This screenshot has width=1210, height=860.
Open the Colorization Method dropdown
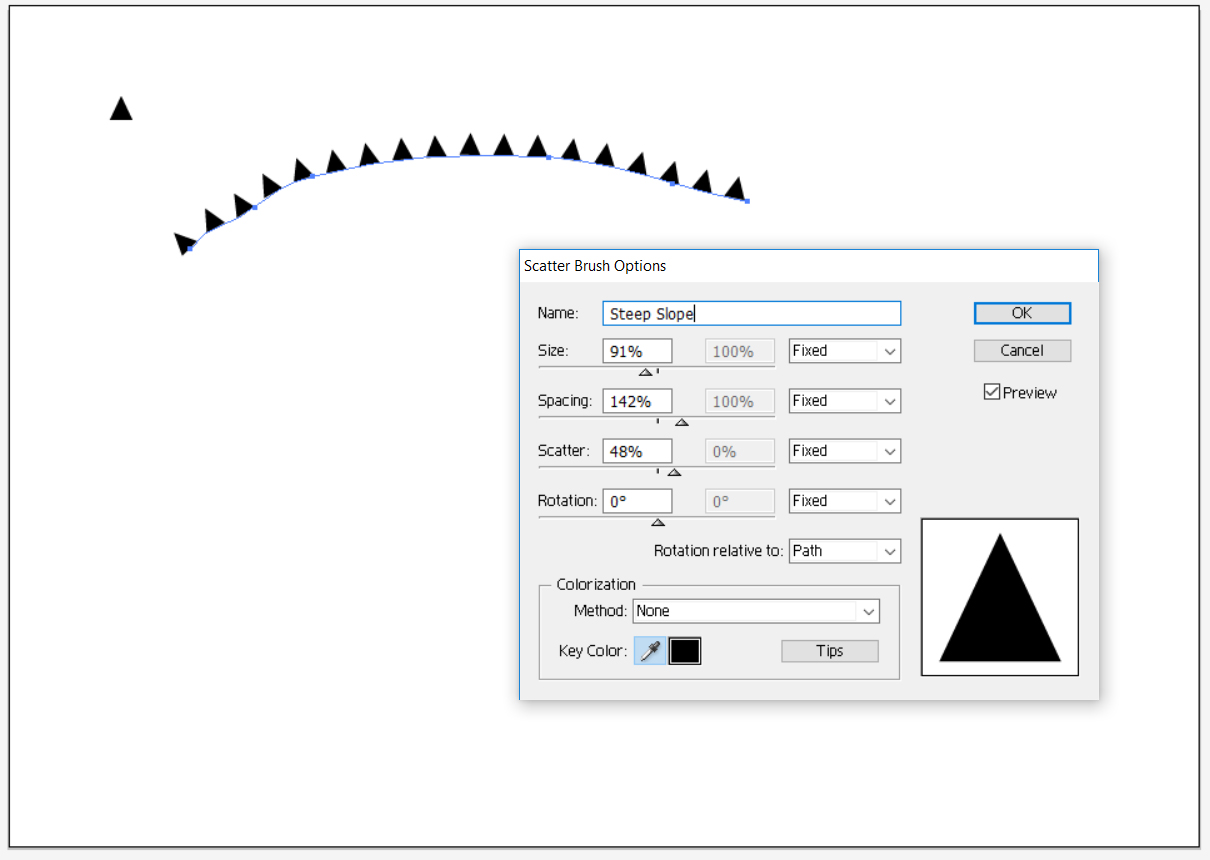pos(756,611)
